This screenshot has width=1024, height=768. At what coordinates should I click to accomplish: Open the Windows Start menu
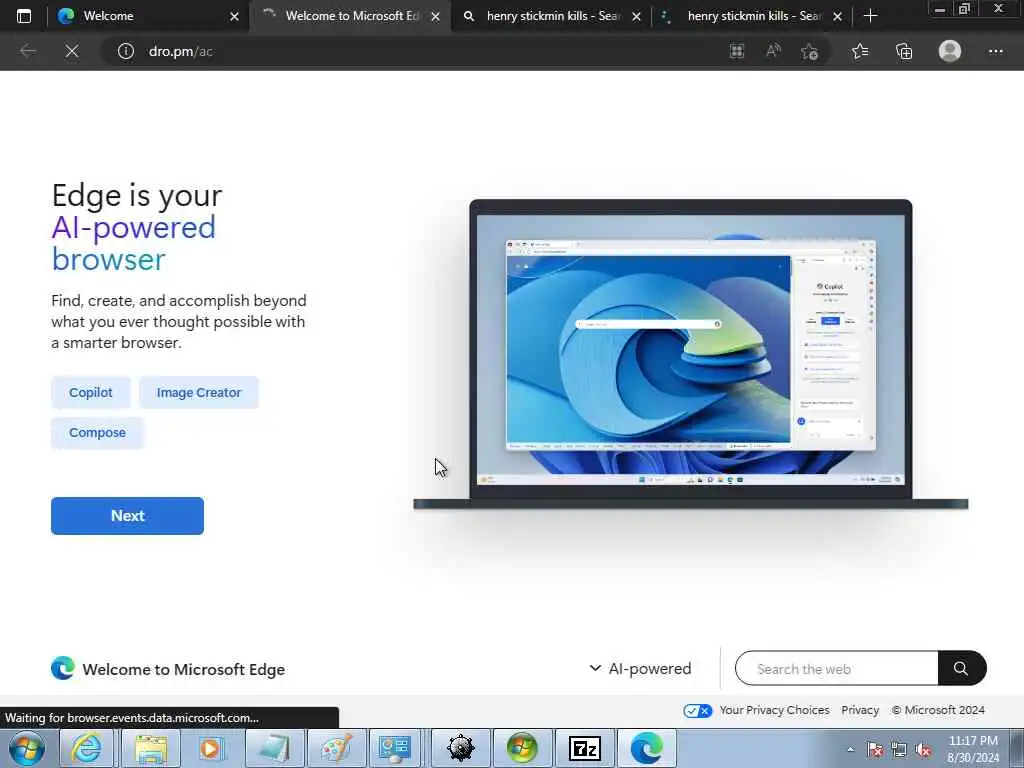(x=27, y=748)
